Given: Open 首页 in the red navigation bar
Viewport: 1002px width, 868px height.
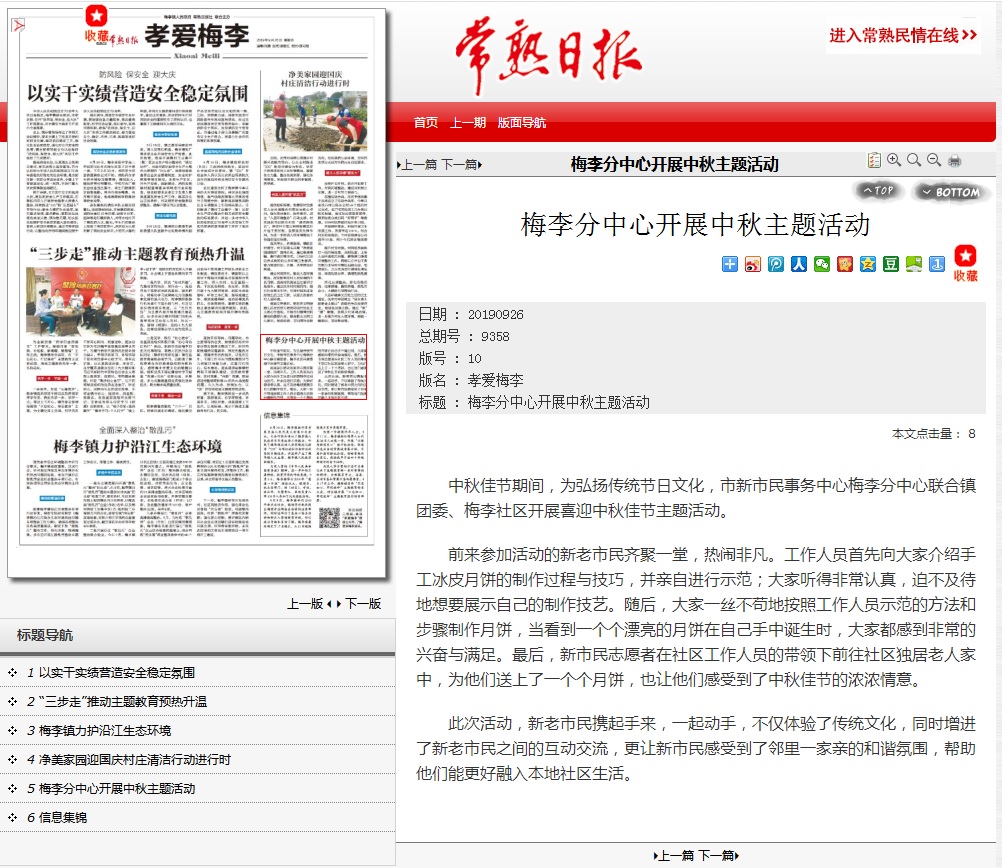Looking at the screenshot, I should [426, 123].
